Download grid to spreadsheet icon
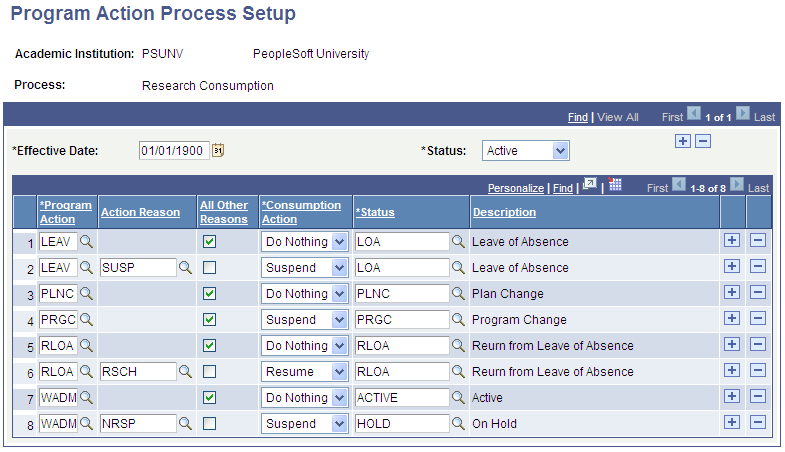785x452 pixels. (x=615, y=185)
